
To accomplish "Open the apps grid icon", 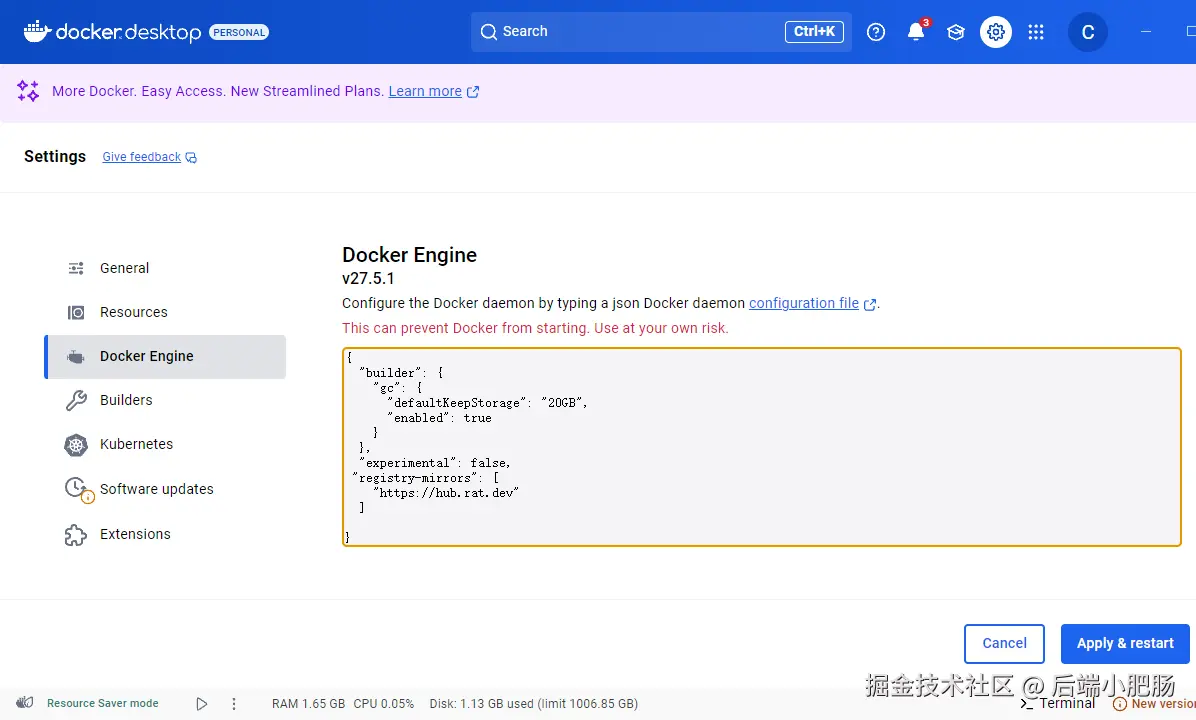I will tap(1036, 32).
